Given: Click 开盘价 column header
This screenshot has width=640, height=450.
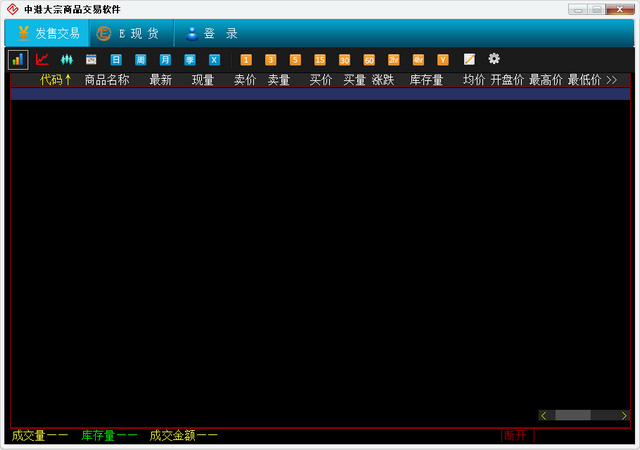Looking at the screenshot, I should [507, 80].
